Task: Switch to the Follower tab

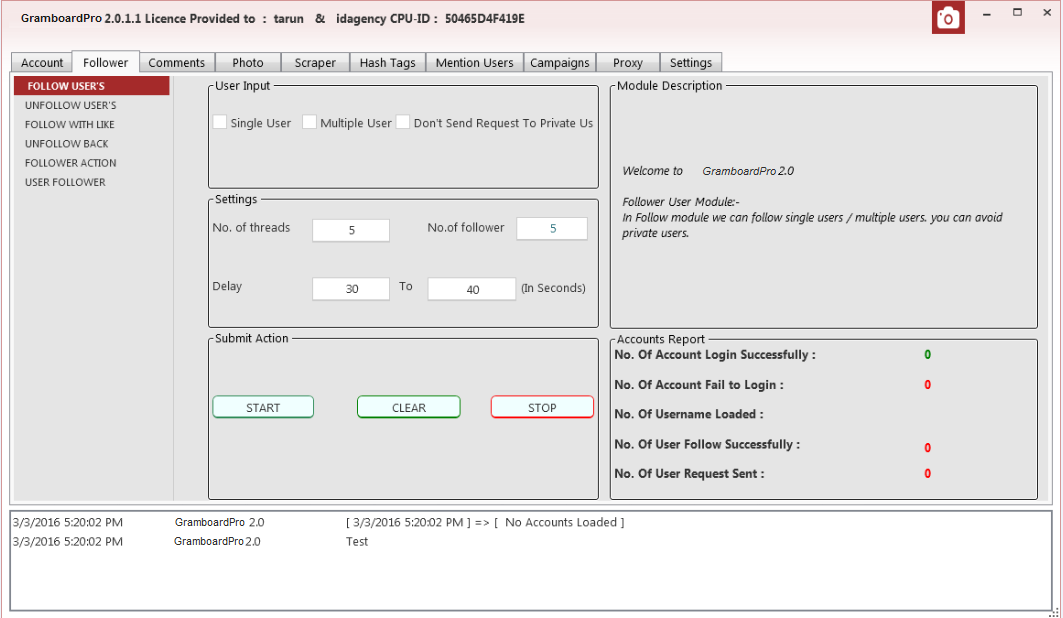Action: coord(106,62)
